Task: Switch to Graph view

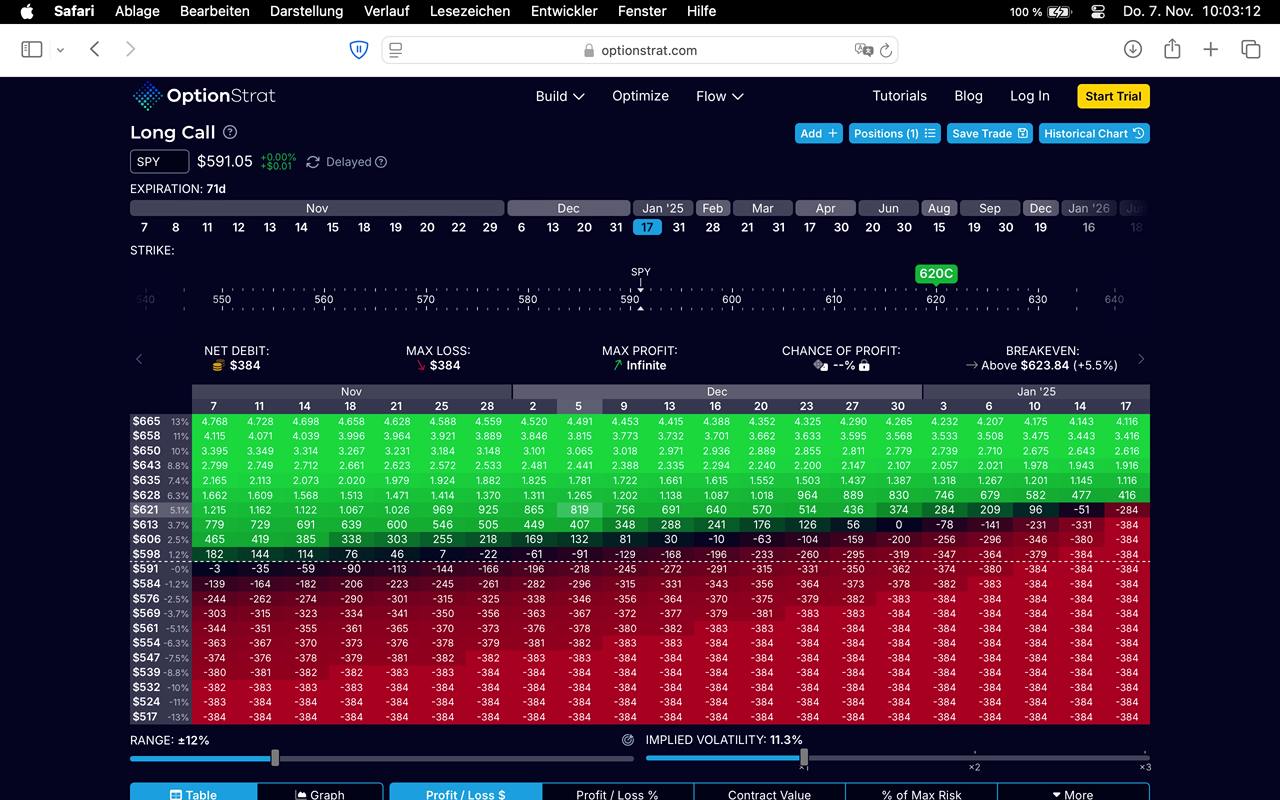Action: coord(320,794)
